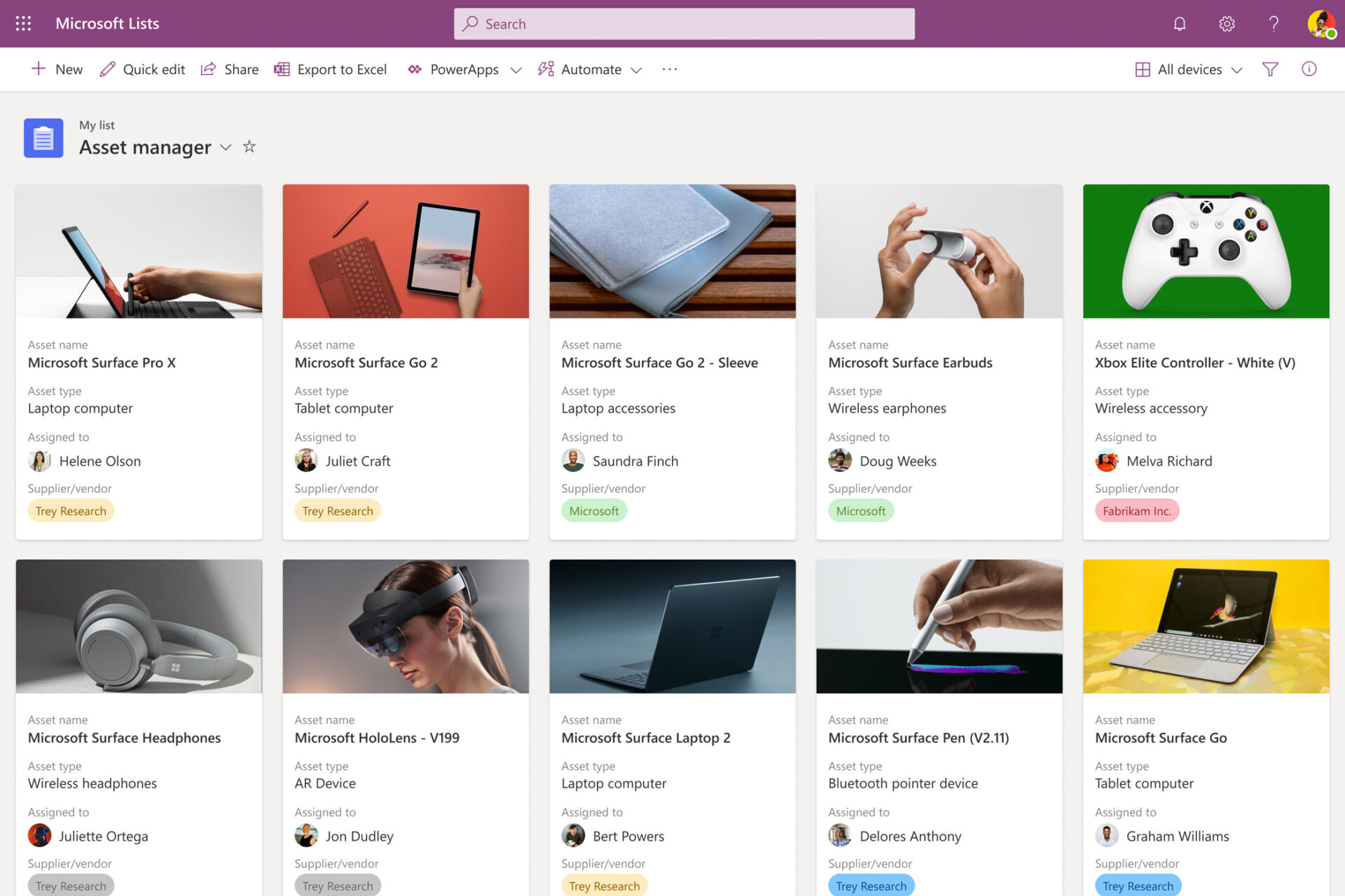Click the Search input field
The image size is (1345, 896).
(x=684, y=24)
